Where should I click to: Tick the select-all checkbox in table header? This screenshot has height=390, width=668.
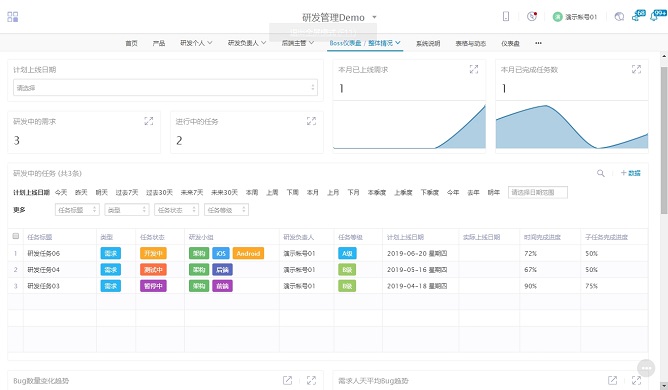16,236
